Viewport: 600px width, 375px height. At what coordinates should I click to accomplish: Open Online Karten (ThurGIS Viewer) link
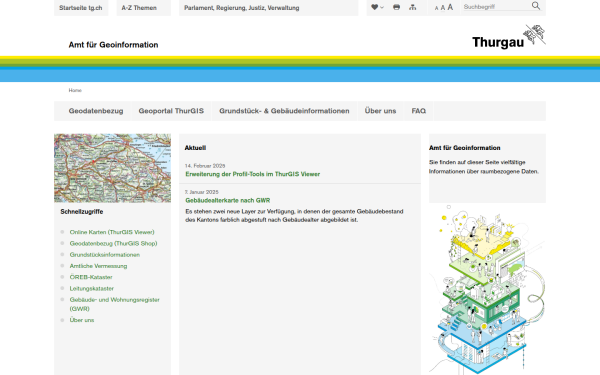point(112,232)
